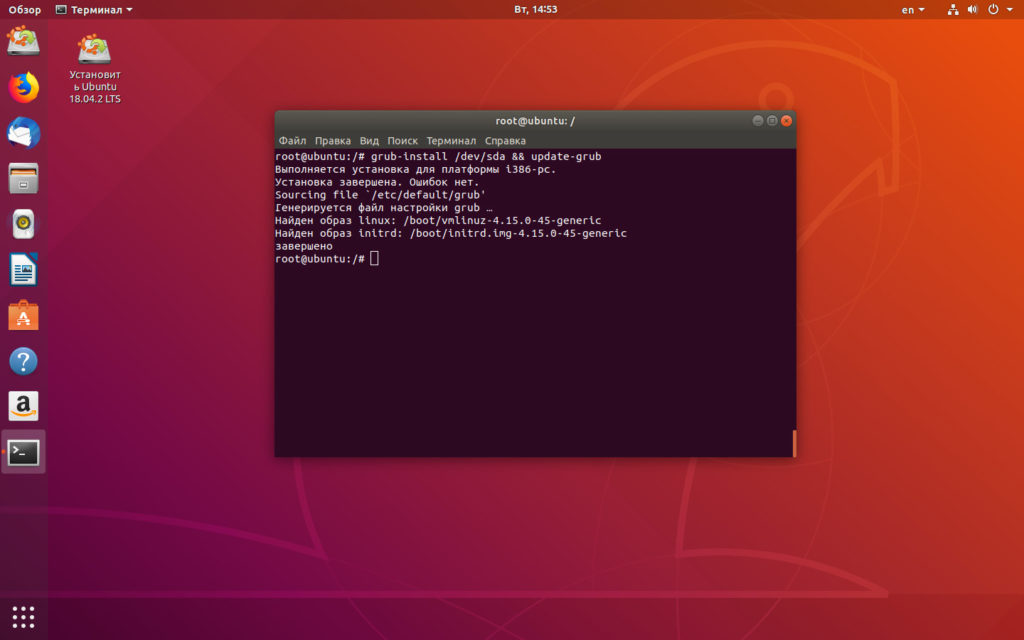Screen dimensions: 1024x640
Task: Click the terminal window scrollbar
Action: pyautogui.click(x=794, y=443)
